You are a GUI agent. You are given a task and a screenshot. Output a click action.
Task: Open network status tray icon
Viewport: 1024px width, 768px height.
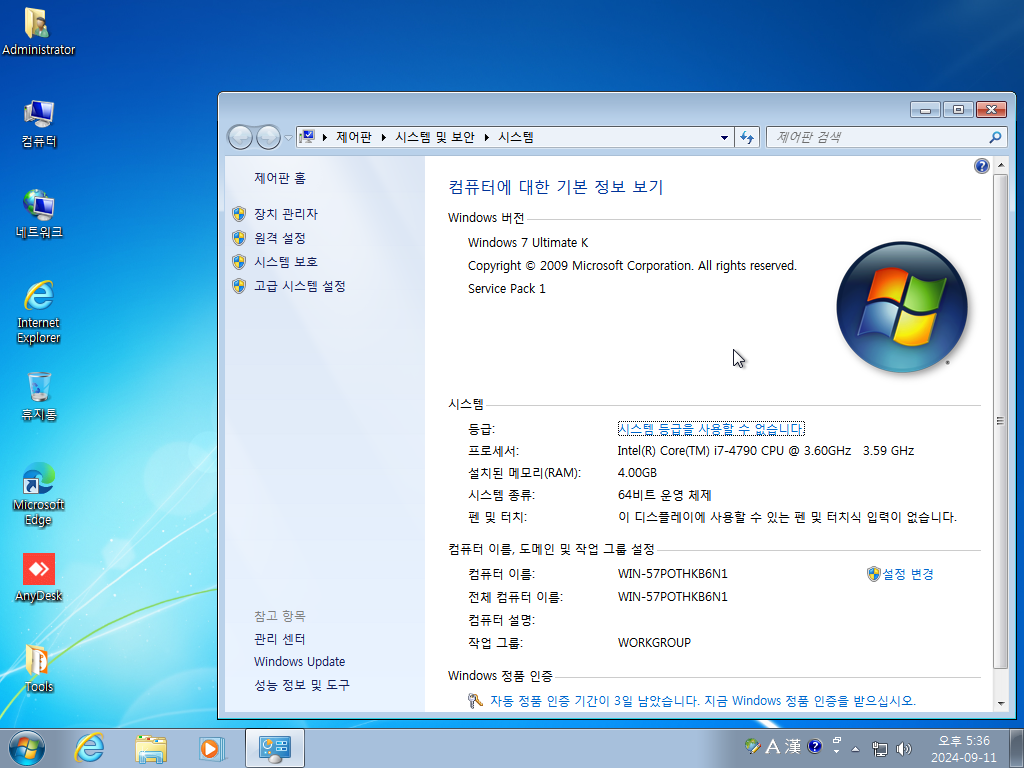pyautogui.click(x=880, y=748)
